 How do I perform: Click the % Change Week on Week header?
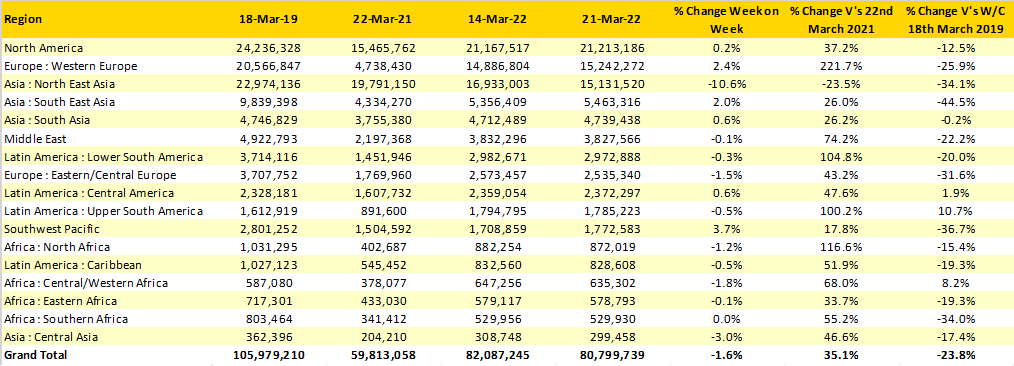point(729,19)
